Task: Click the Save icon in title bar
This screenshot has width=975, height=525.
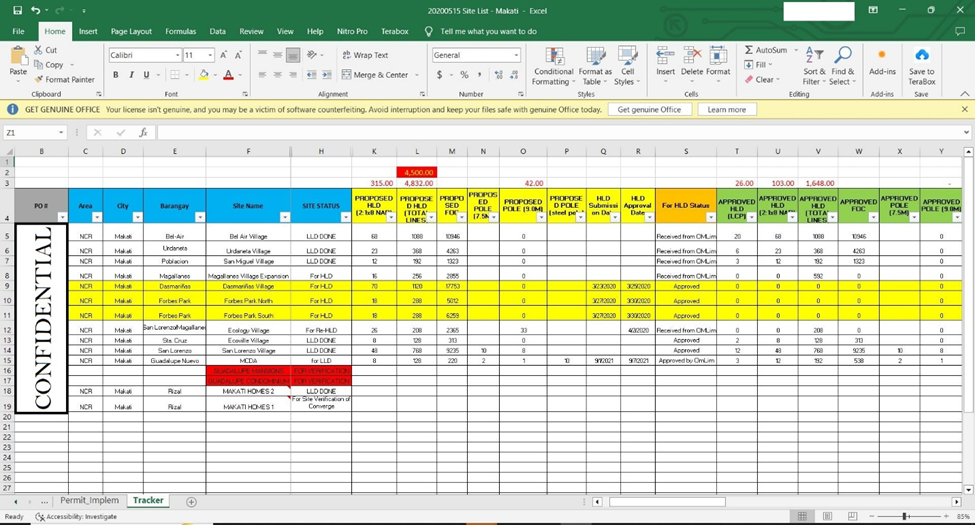Action: (17, 11)
